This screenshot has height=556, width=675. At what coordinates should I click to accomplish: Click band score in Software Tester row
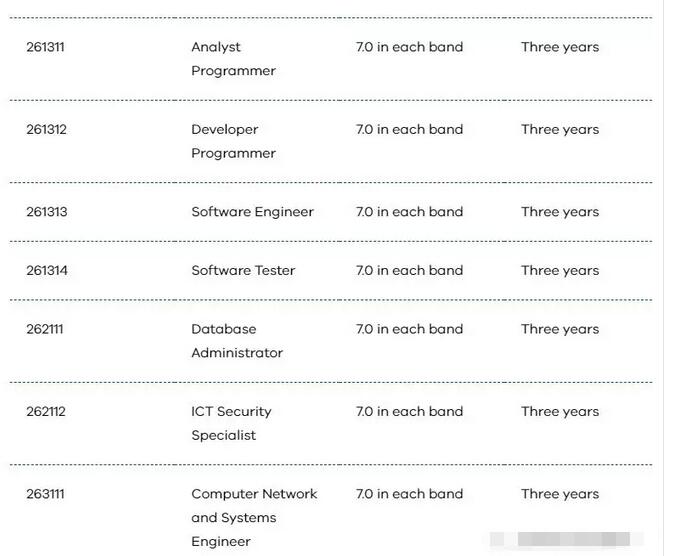click(409, 271)
